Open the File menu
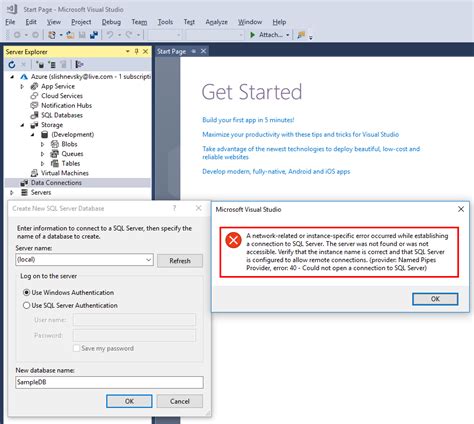 [10, 22]
